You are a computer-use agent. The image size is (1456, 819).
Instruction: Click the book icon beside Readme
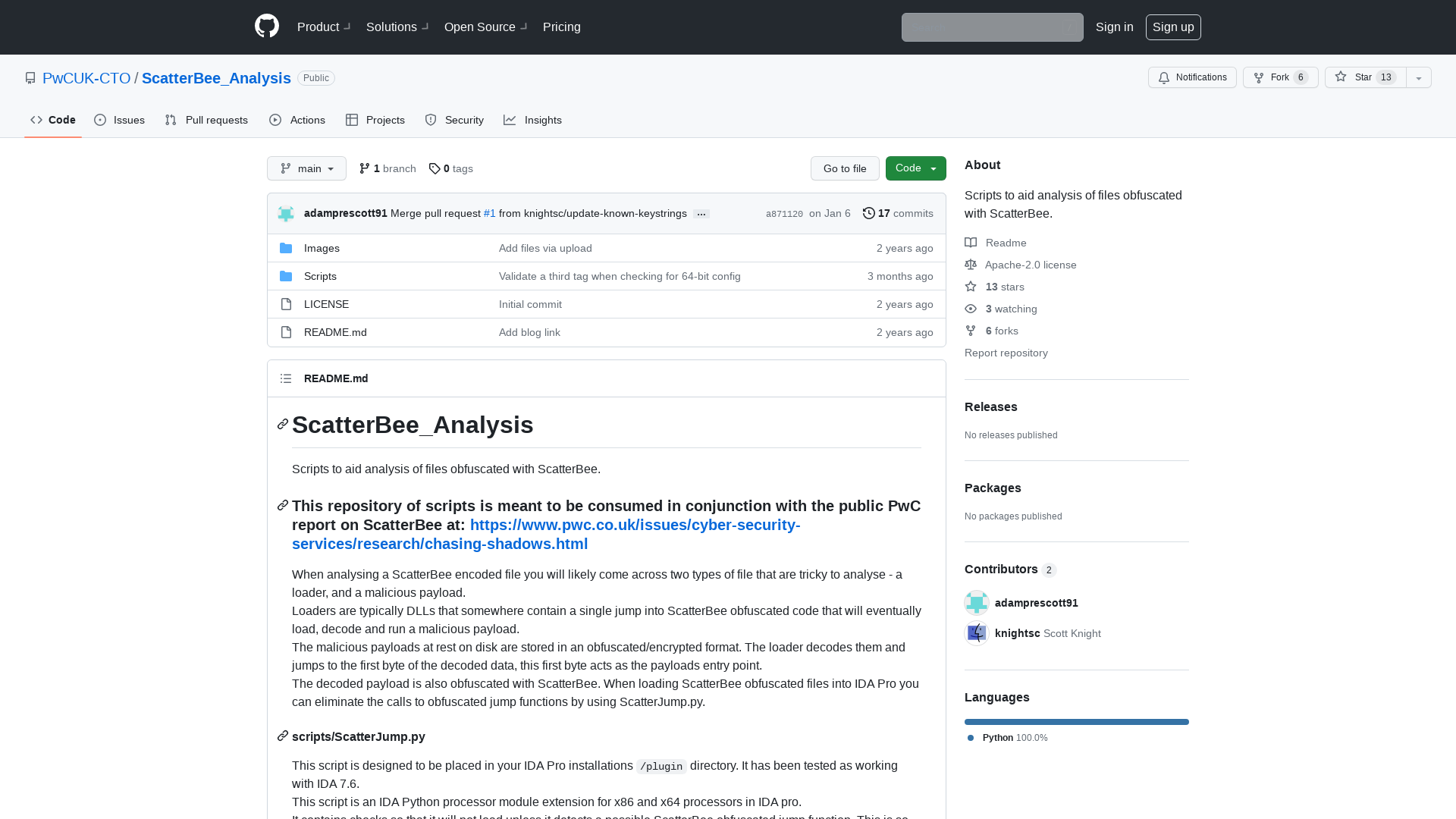coord(971,243)
